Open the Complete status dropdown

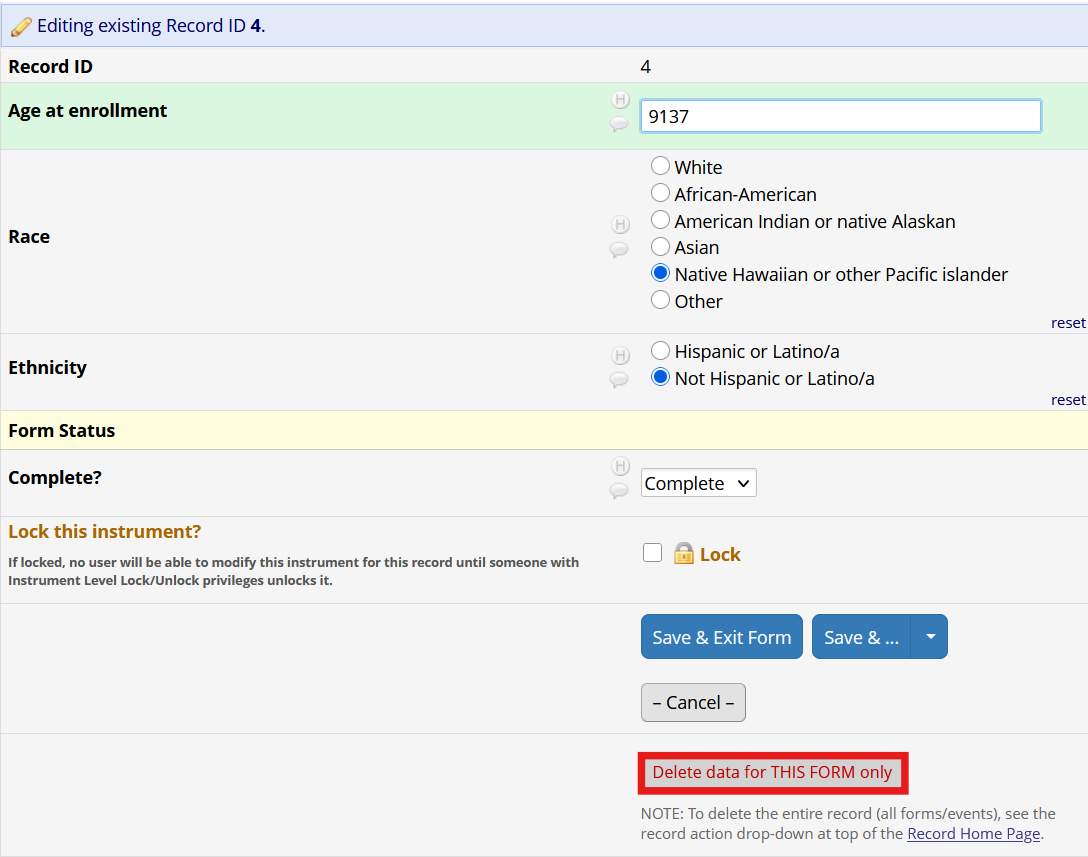(698, 482)
